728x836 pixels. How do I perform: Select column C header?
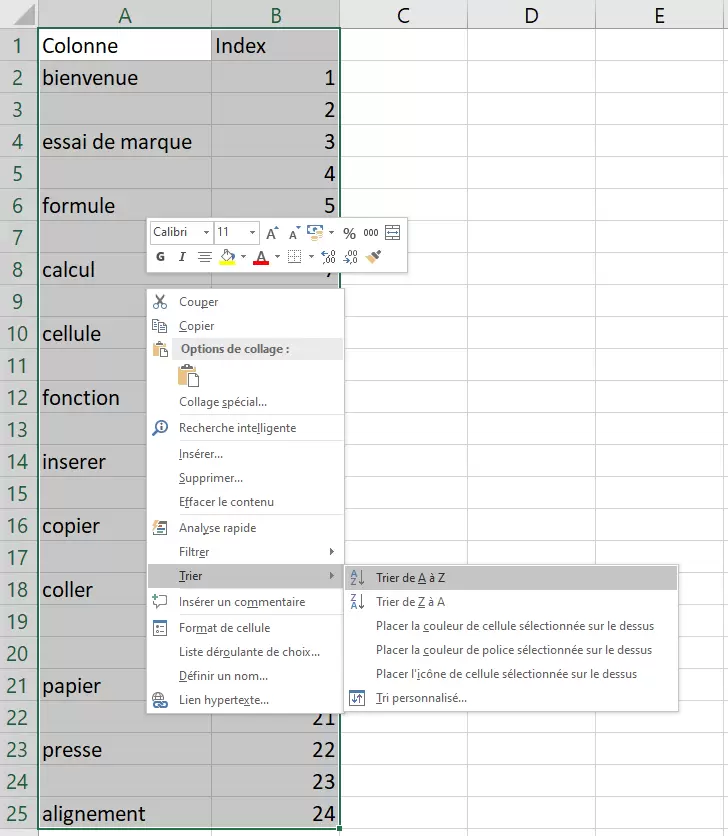point(404,14)
